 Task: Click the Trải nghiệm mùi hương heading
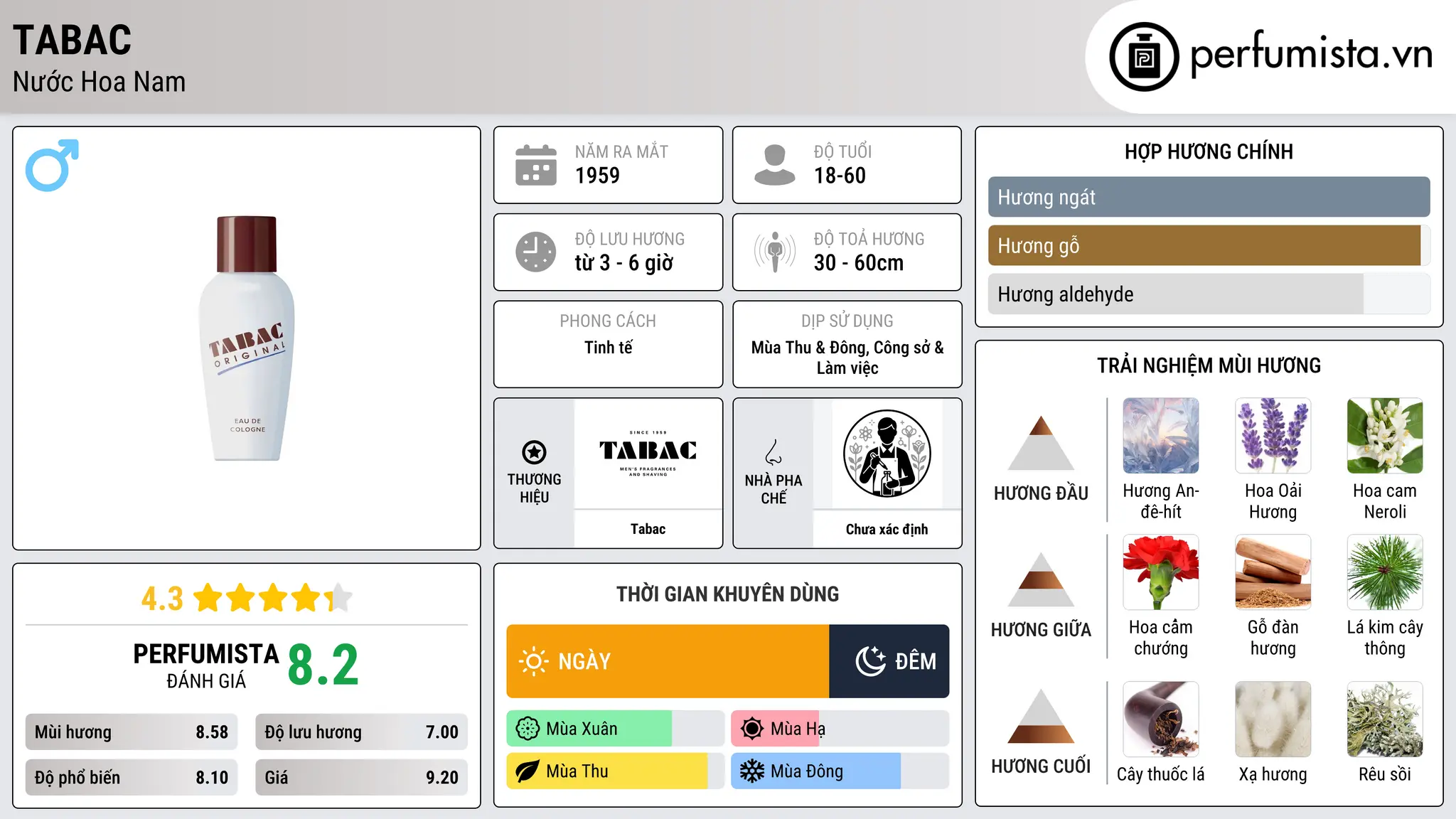1209,365
